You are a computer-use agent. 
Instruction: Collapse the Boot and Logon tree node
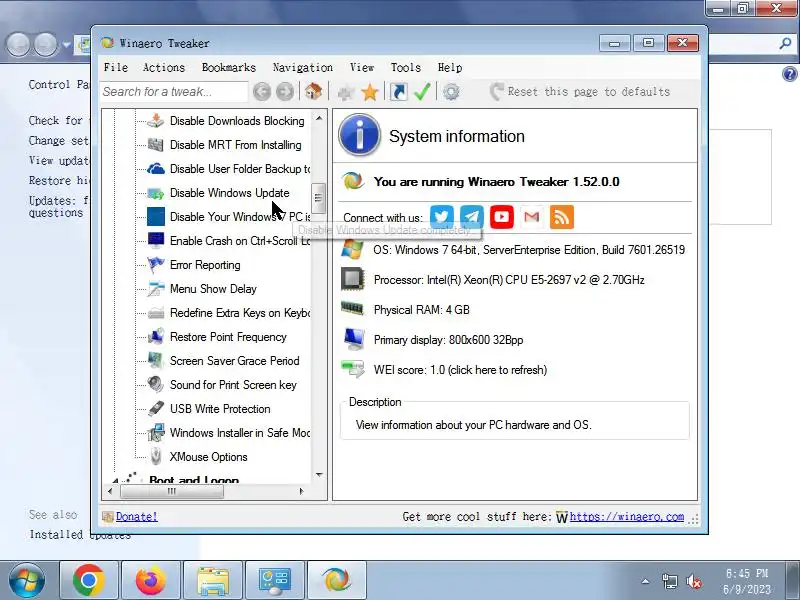tap(115, 481)
